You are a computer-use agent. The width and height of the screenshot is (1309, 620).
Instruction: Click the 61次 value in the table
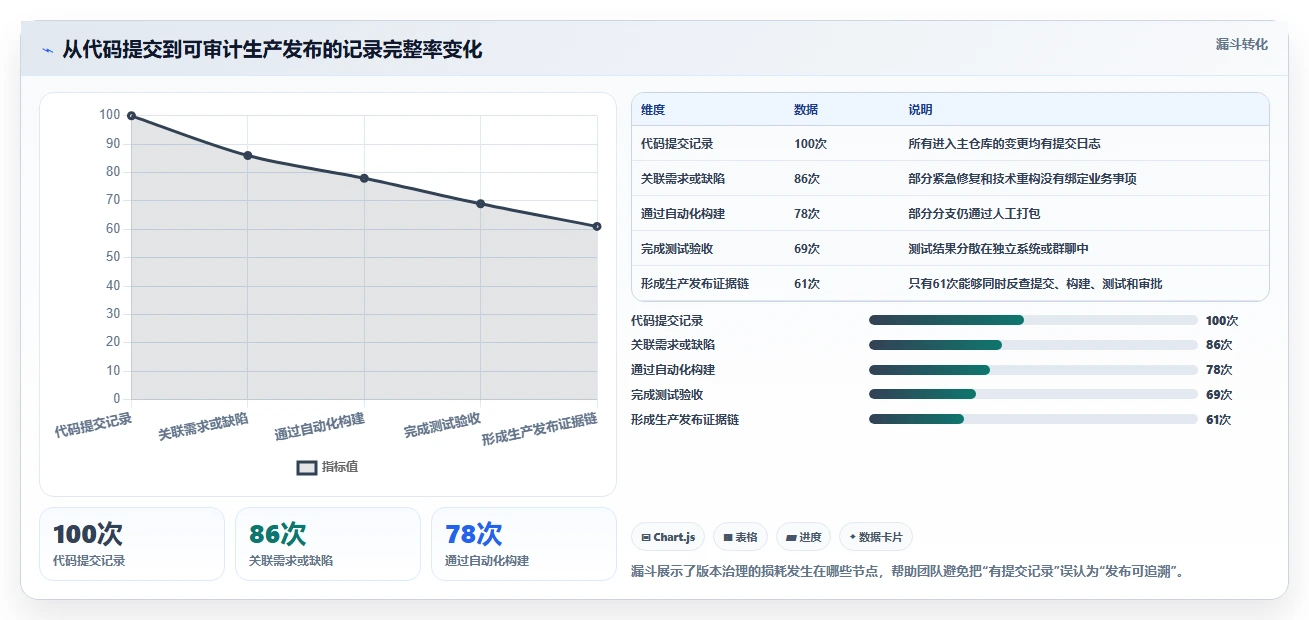(807, 284)
